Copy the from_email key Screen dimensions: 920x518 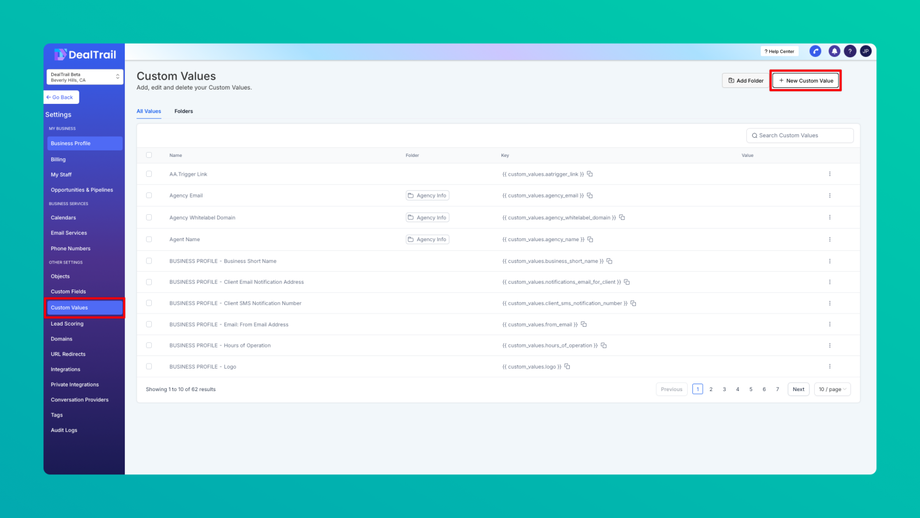tap(584, 324)
